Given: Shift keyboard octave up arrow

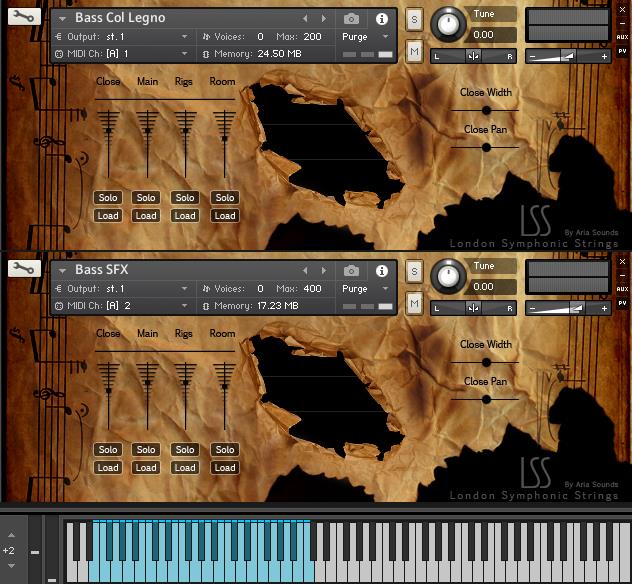Looking at the screenshot, I should pyautogui.click(x=11, y=535).
